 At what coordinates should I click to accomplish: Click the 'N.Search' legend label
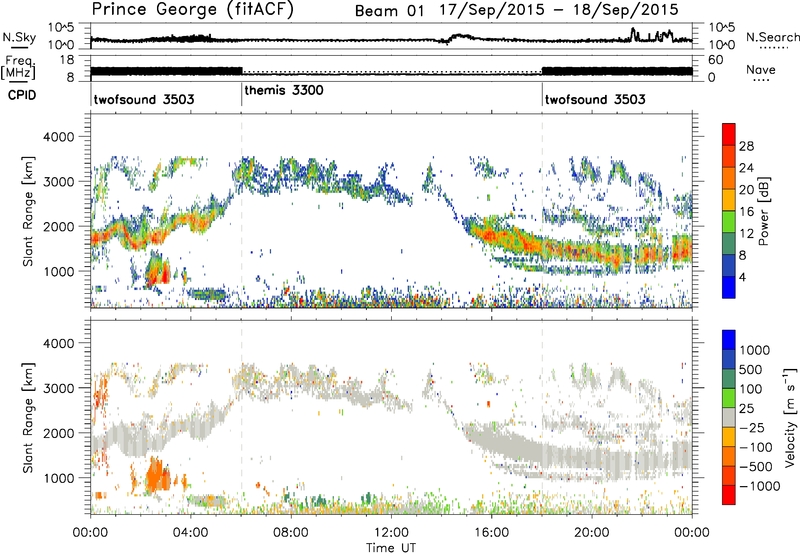(x=772, y=37)
